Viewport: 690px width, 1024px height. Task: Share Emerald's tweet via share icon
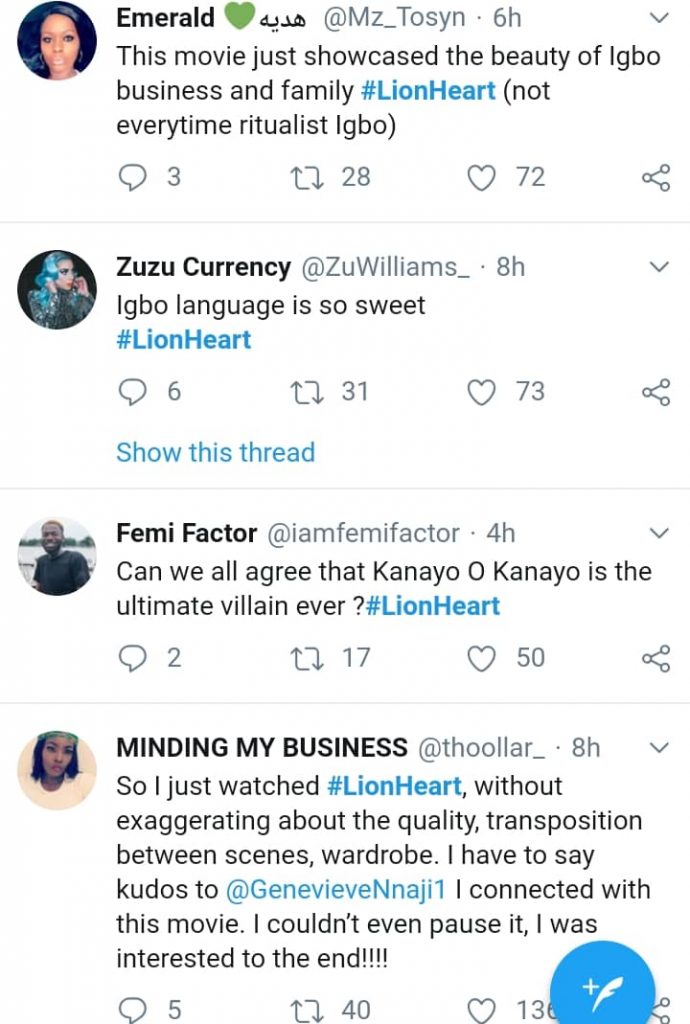point(655,179)
